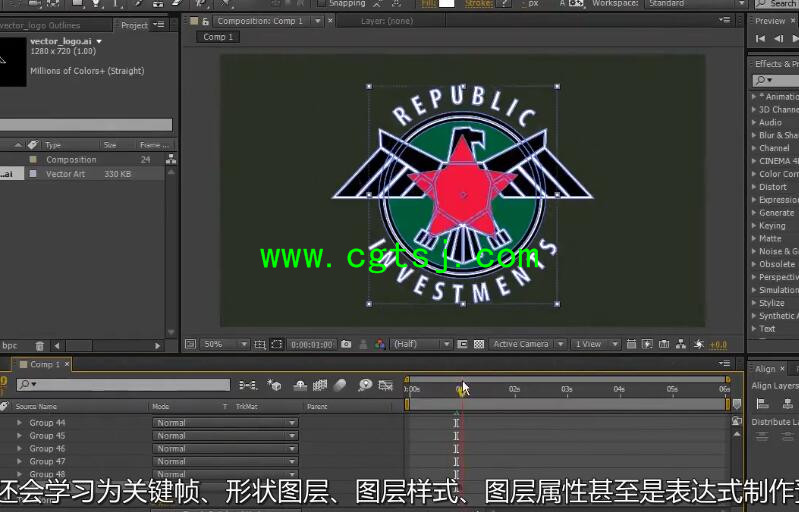Open Project panel menu
Image resolution: width=799 pixels, height=512 pixels.
click(158, 24)
